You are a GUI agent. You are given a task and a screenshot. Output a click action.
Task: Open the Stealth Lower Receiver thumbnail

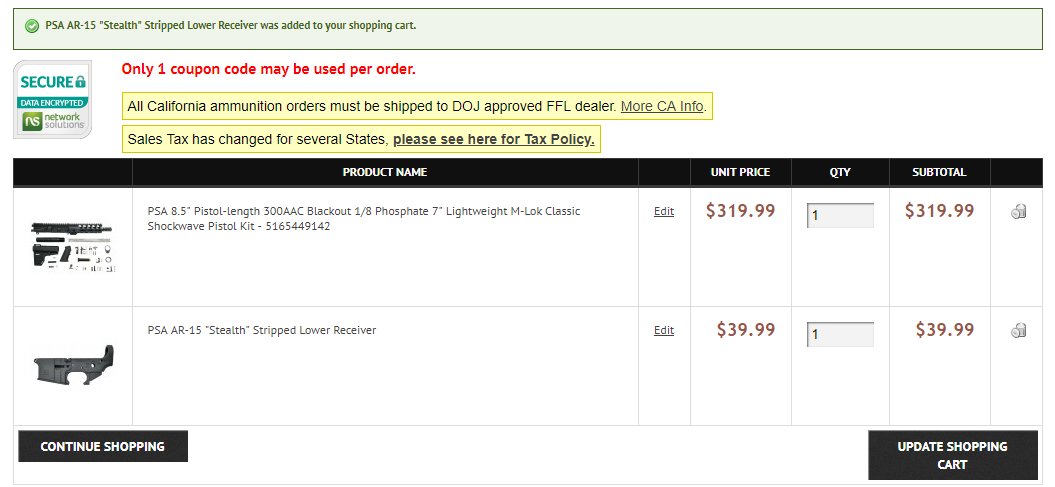coord(73,366)
